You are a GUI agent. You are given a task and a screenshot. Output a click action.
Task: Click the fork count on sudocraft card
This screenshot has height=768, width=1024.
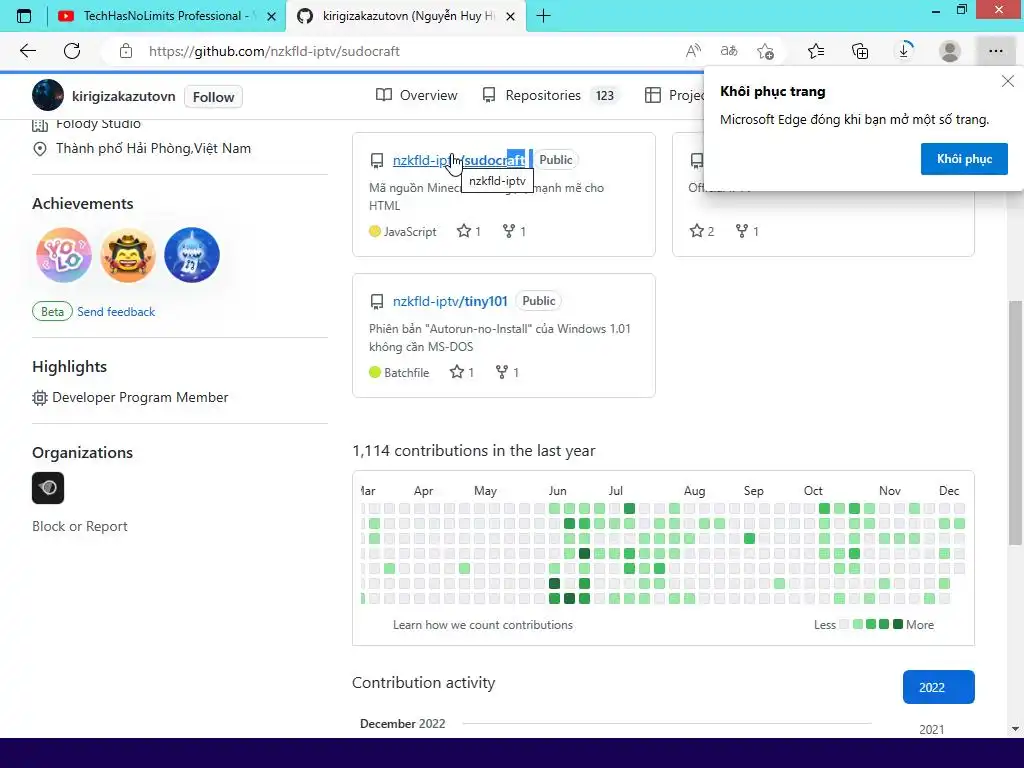pos(514,231)
